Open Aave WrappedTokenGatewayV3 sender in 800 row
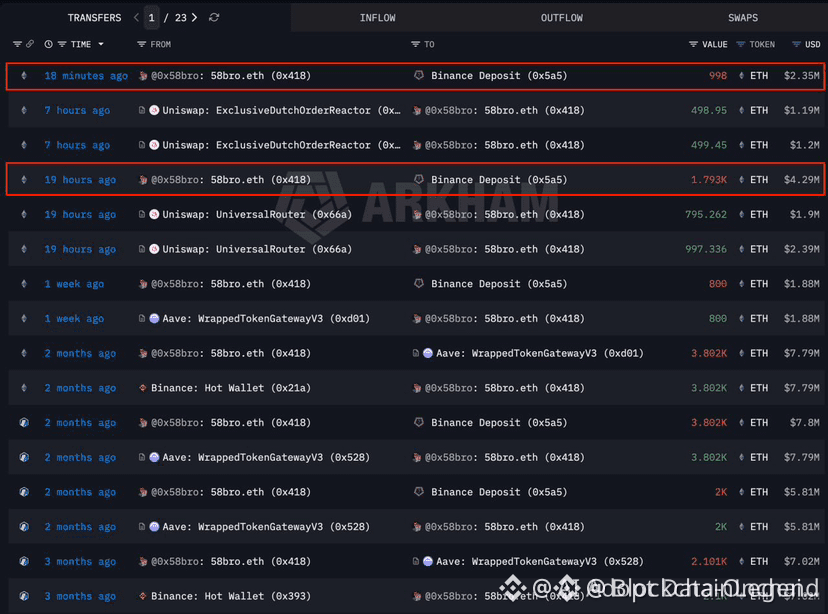The height and width of the screenshot is (614, 828). click(266, 319)
